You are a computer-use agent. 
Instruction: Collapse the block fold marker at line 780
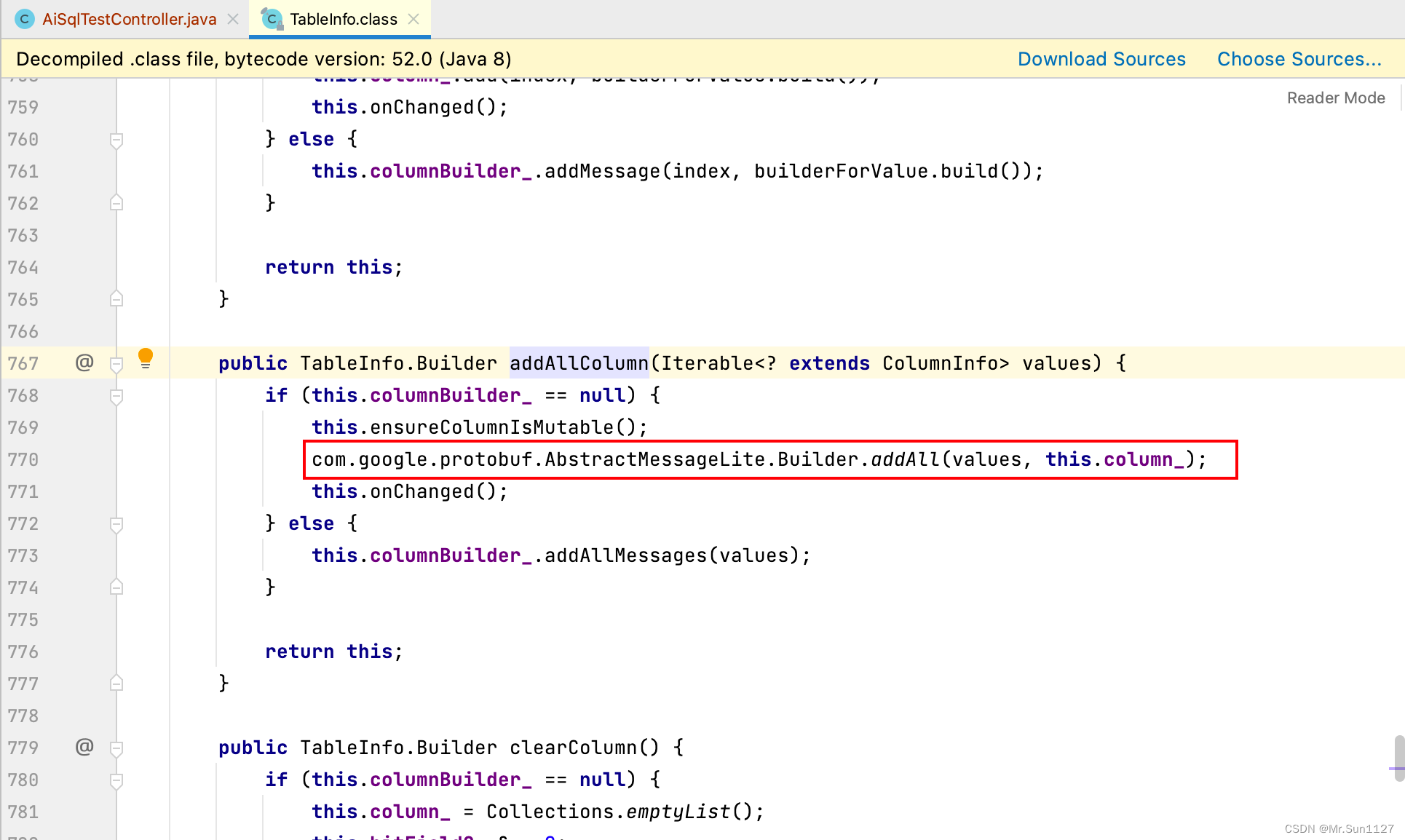(116, 780)
